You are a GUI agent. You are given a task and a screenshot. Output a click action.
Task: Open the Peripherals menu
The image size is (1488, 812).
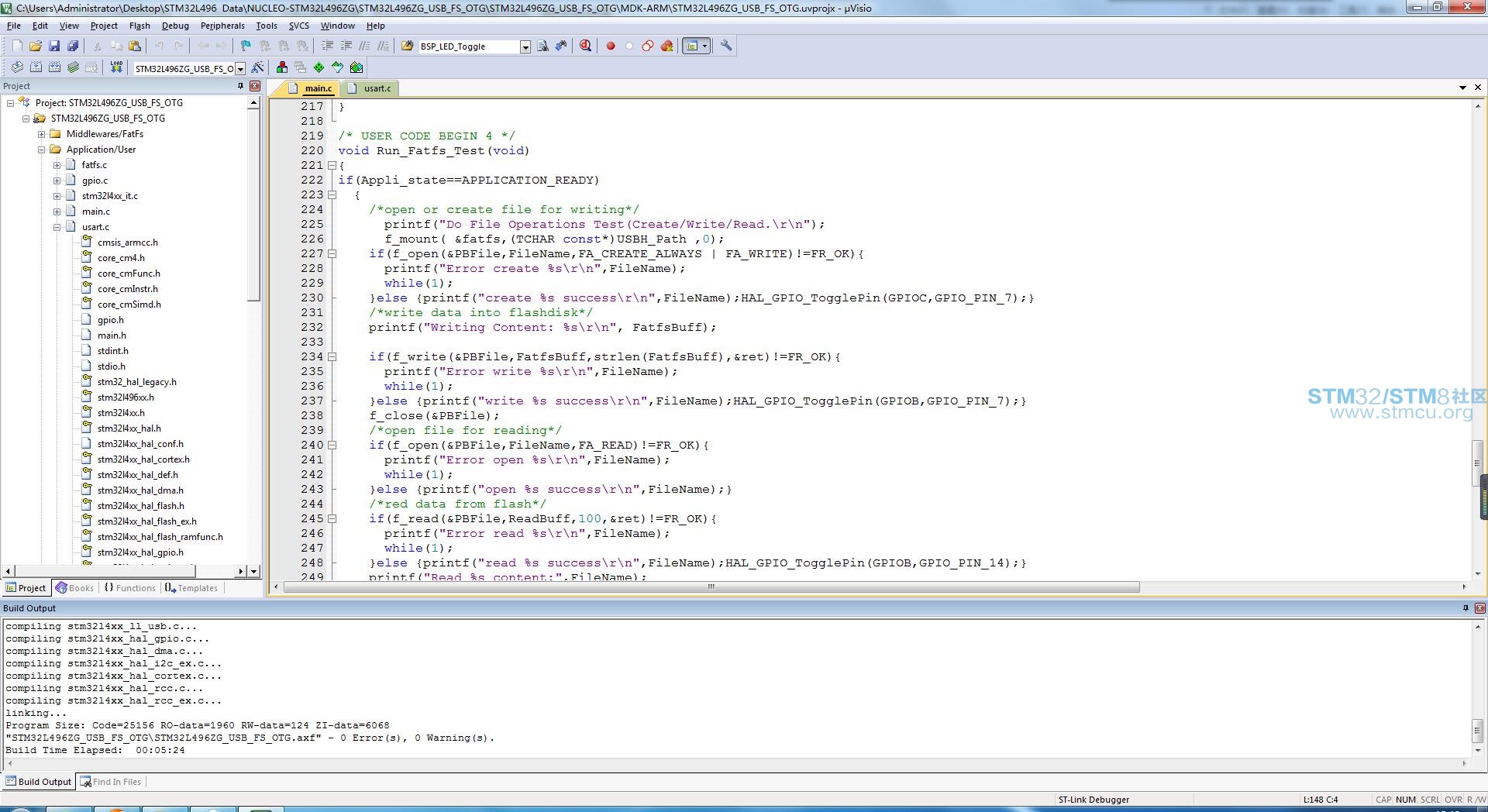222,26
